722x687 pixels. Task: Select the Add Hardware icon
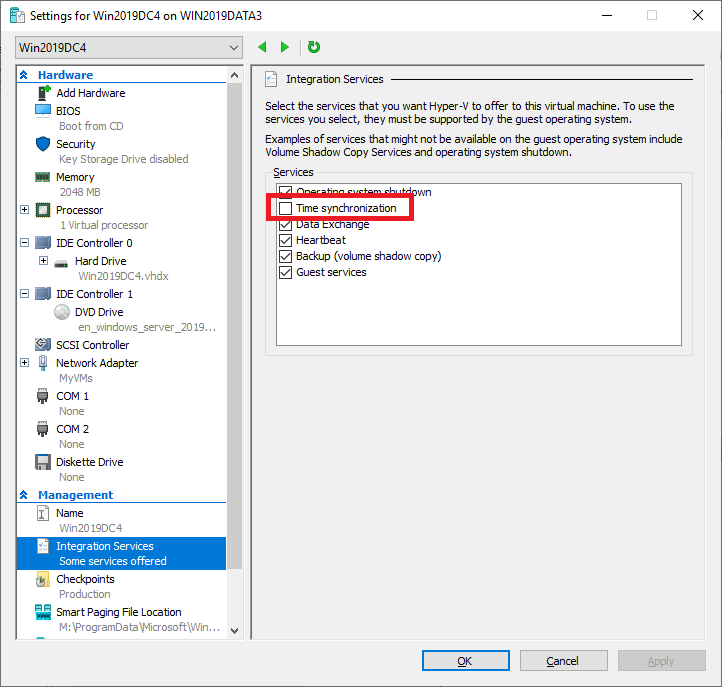pos(43,93)
